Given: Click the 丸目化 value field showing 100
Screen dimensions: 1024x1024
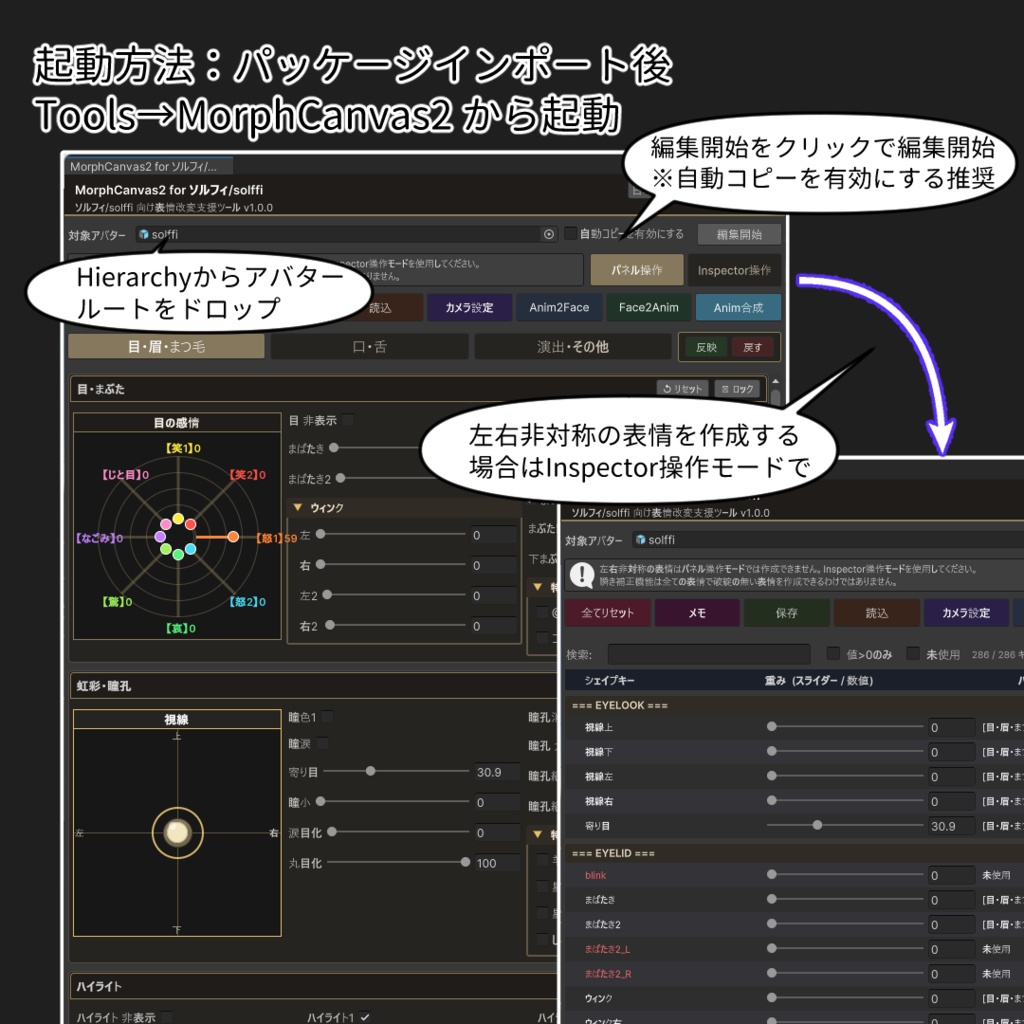Looking at the screenshot, I should click(x=497, y=863).
